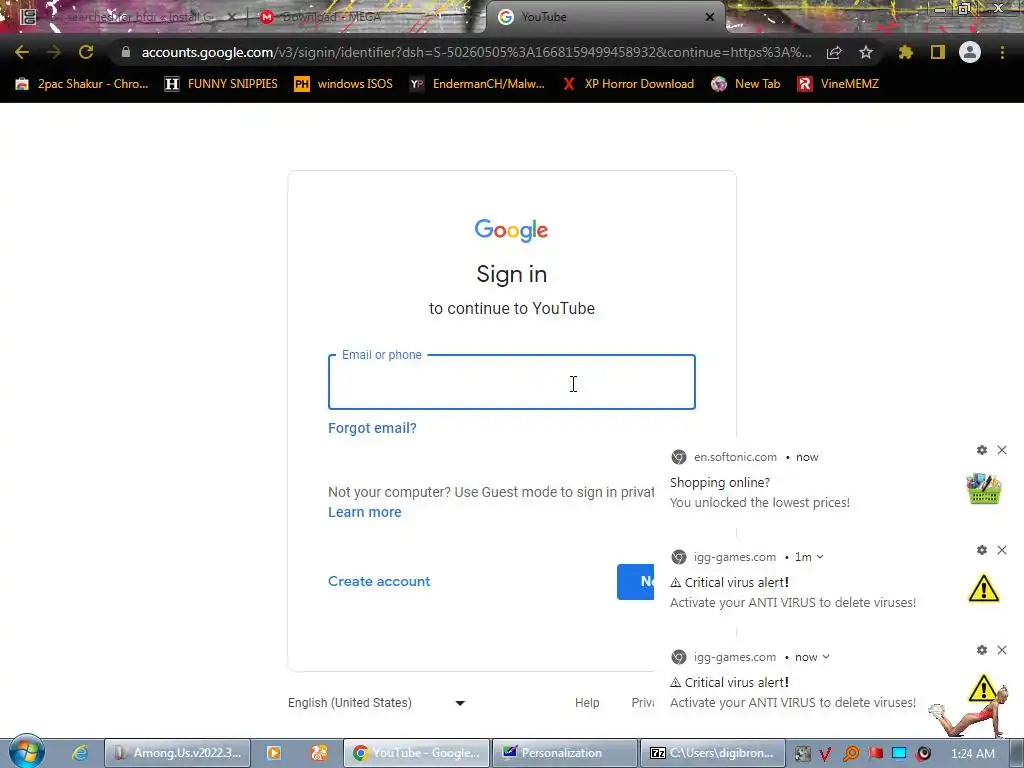Open the Chrome profile avatar
This screenshot has width=1024, height=768.
point(970,52)
